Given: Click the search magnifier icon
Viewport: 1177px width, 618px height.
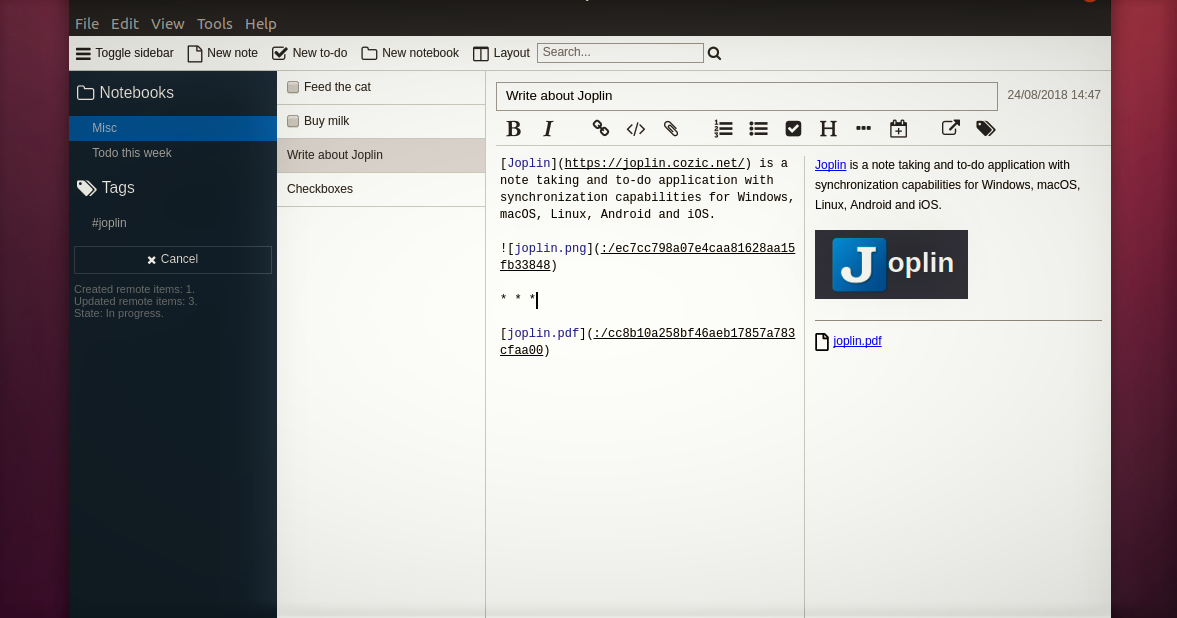Looking at the screenshot, I should [x=714, y=54].
